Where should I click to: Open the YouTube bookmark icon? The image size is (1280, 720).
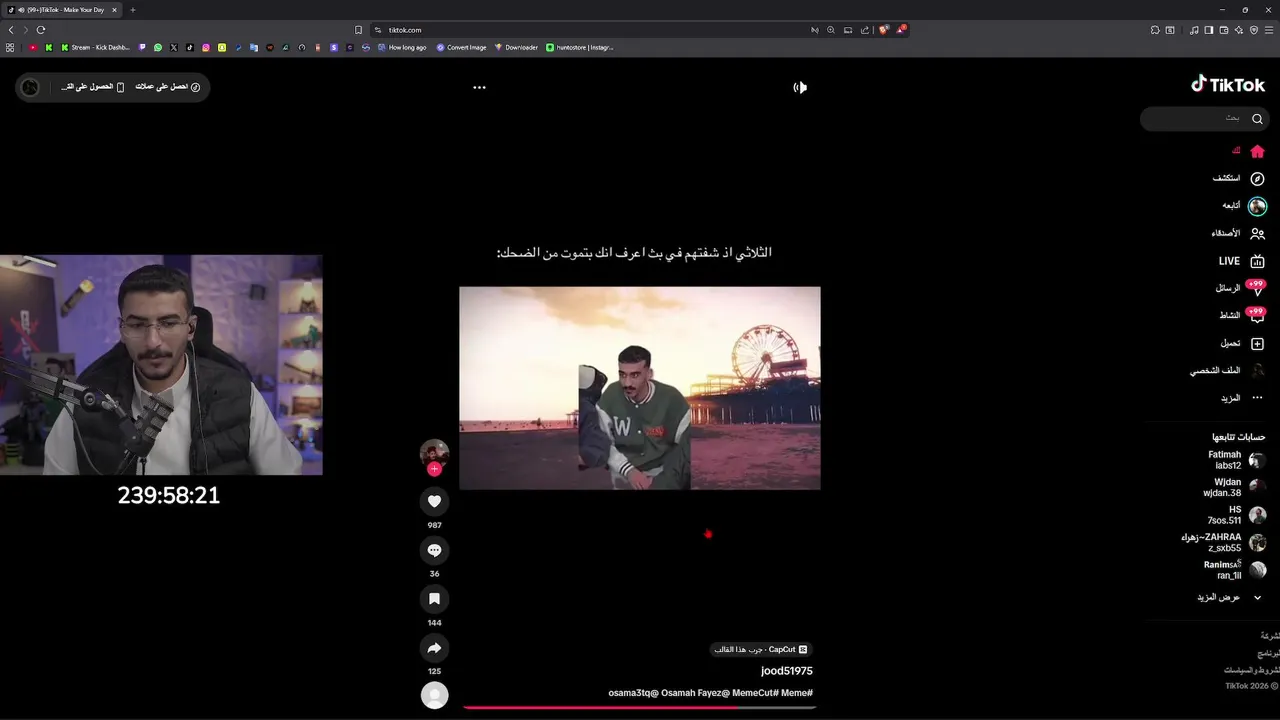point(33,47)
